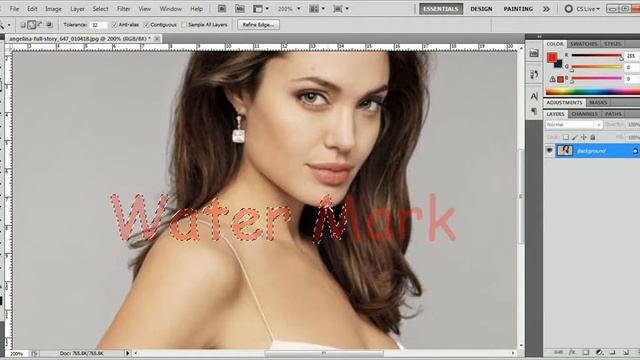Image resolution: width=640 pixels, height=360 pixels.
Task: Select the Add to selection mode icon
Action: 31,25
